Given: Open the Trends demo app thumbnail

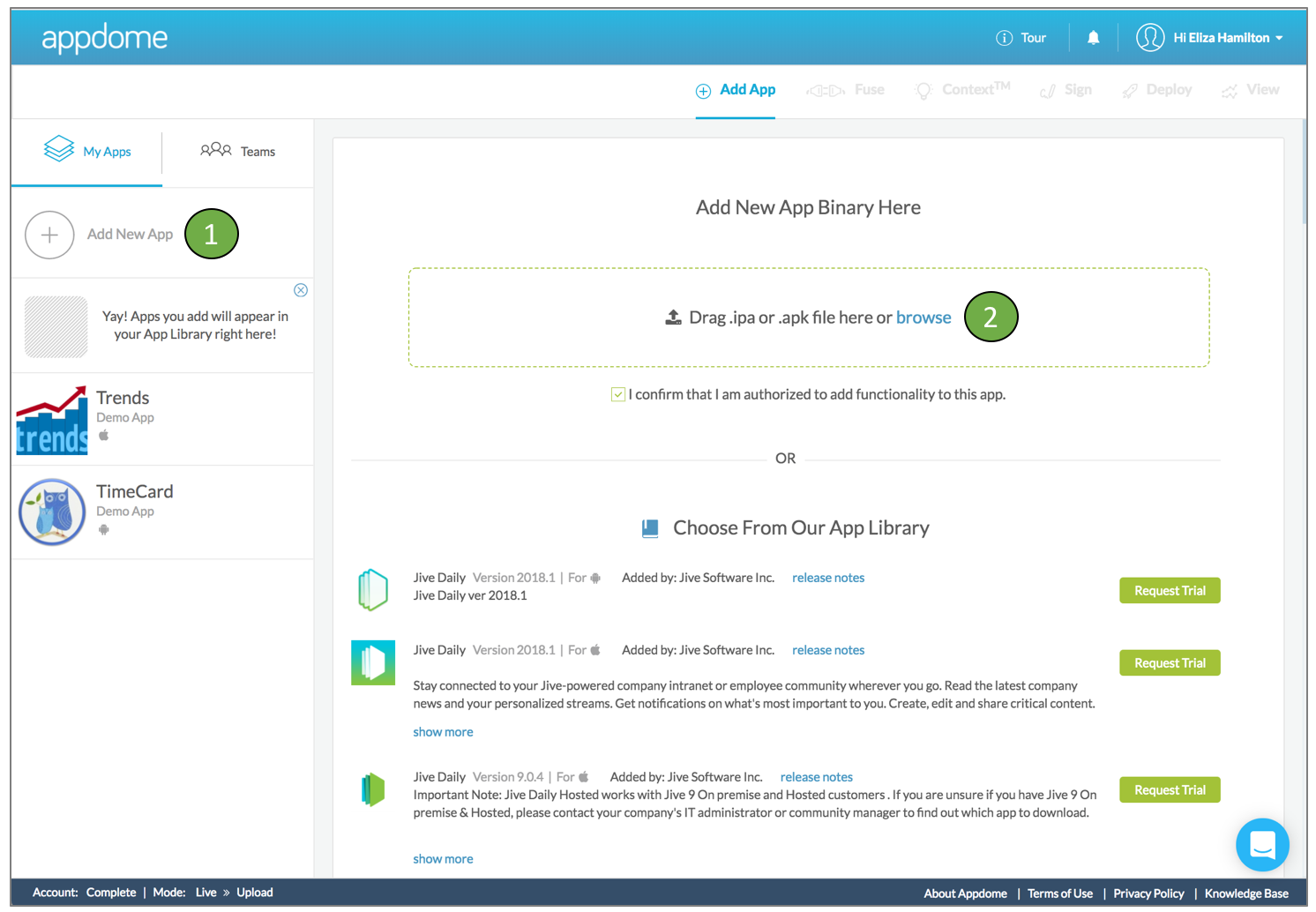Looking at the screenshot, I should 52,420.
